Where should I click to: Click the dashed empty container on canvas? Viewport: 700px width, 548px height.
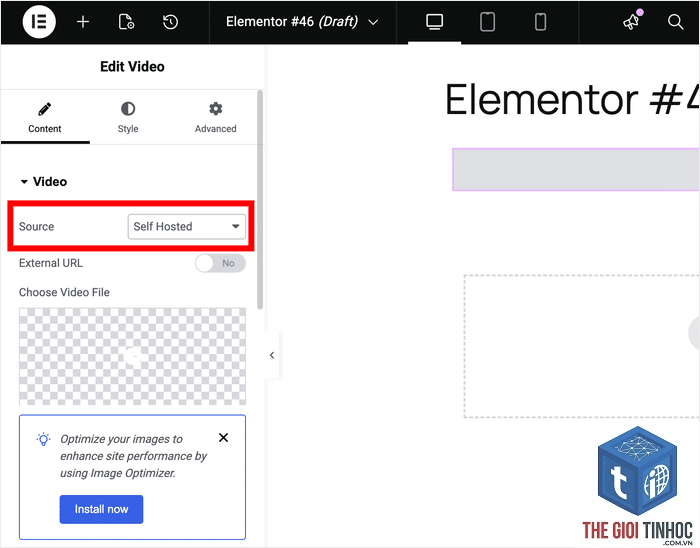pyautogui.click(x=581, y=346)
